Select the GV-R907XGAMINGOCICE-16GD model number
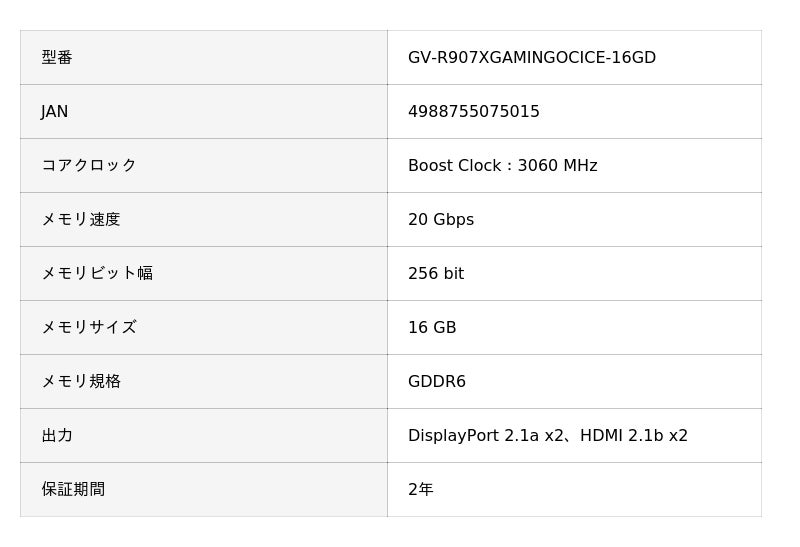 531,58
